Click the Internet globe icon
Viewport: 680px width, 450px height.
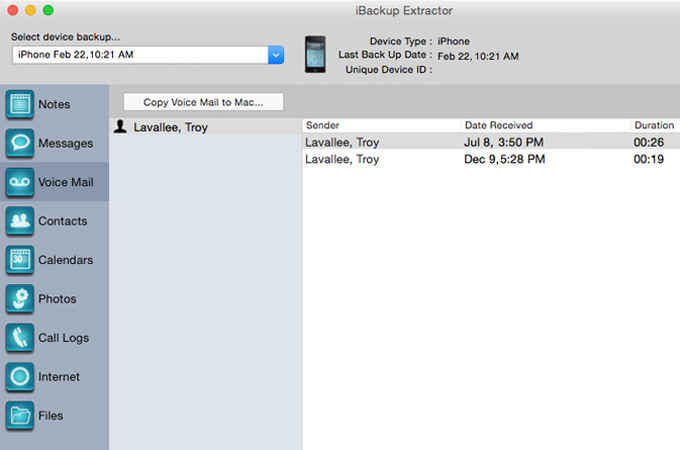tap(20, 377)
